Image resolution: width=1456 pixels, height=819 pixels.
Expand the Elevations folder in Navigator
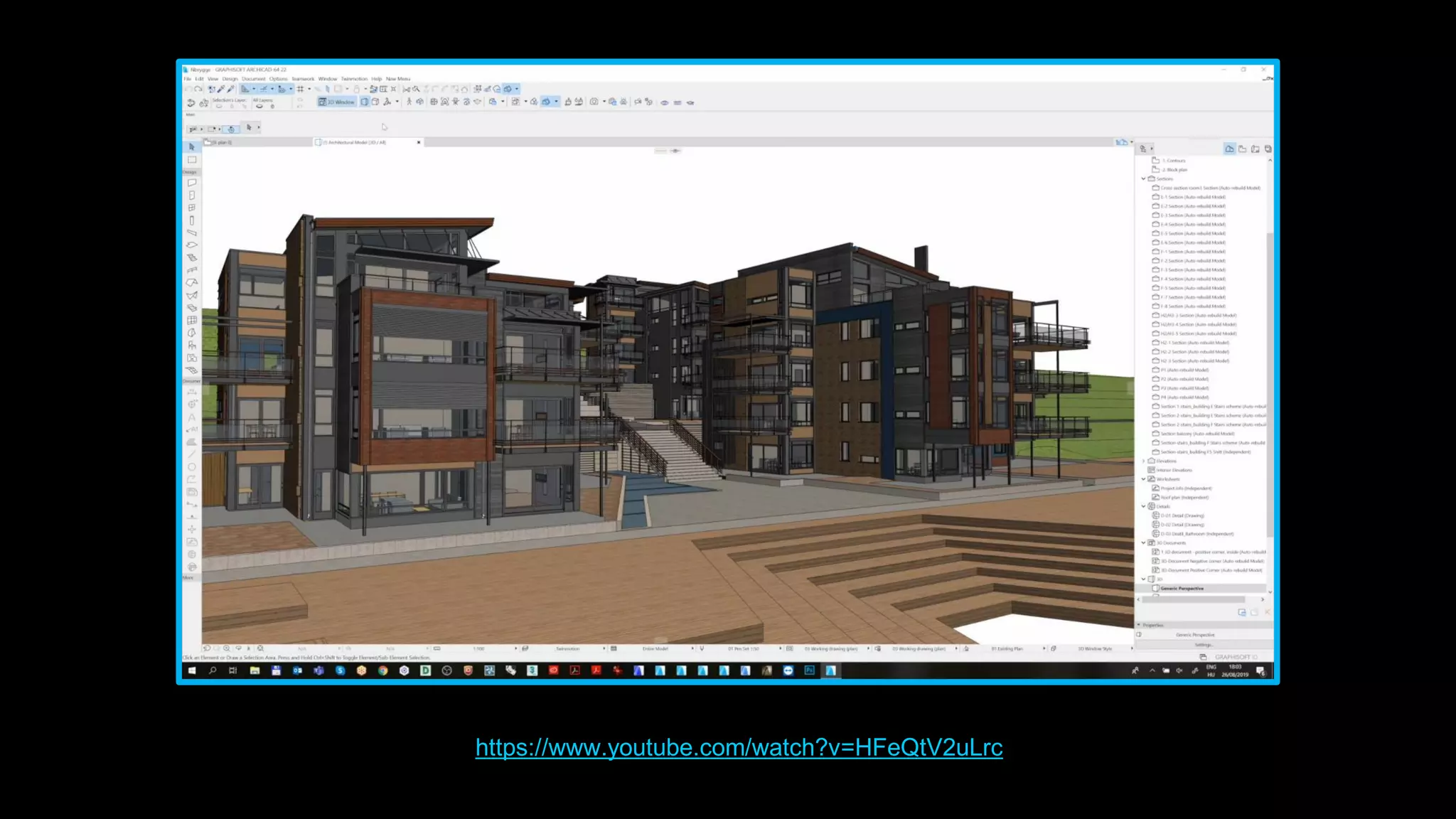point(1143,461)
